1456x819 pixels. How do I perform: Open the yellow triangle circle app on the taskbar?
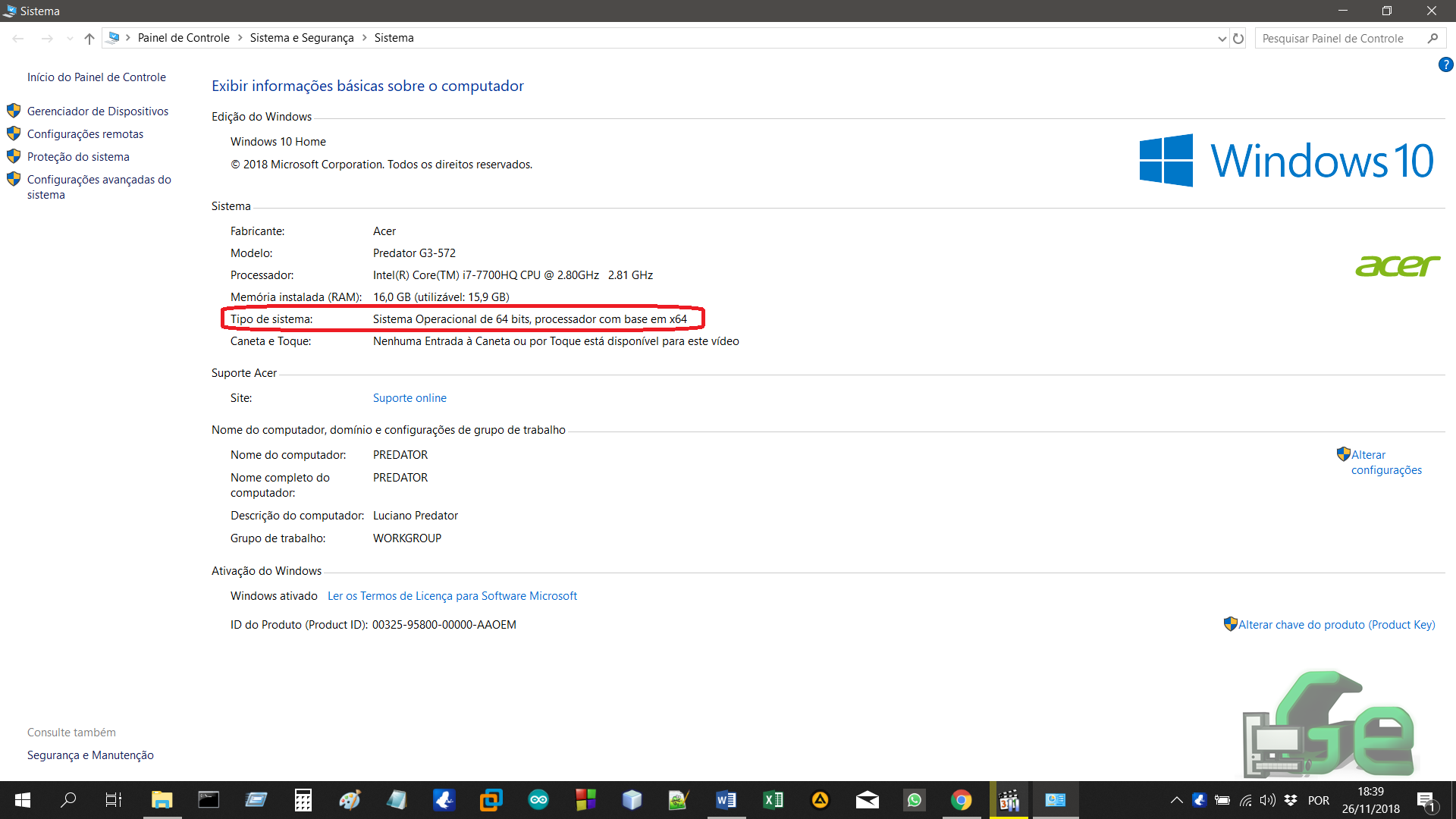(821, 800)
